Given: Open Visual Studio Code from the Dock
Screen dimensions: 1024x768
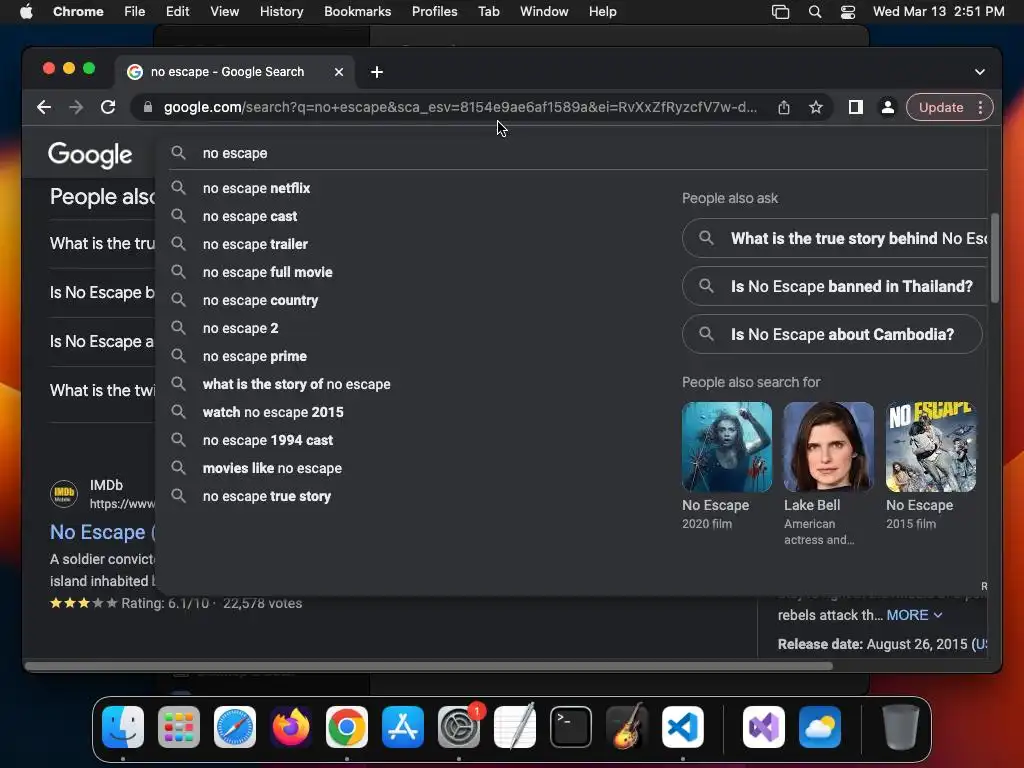Looking at the screenshot, I should click(x=682, y=727).
